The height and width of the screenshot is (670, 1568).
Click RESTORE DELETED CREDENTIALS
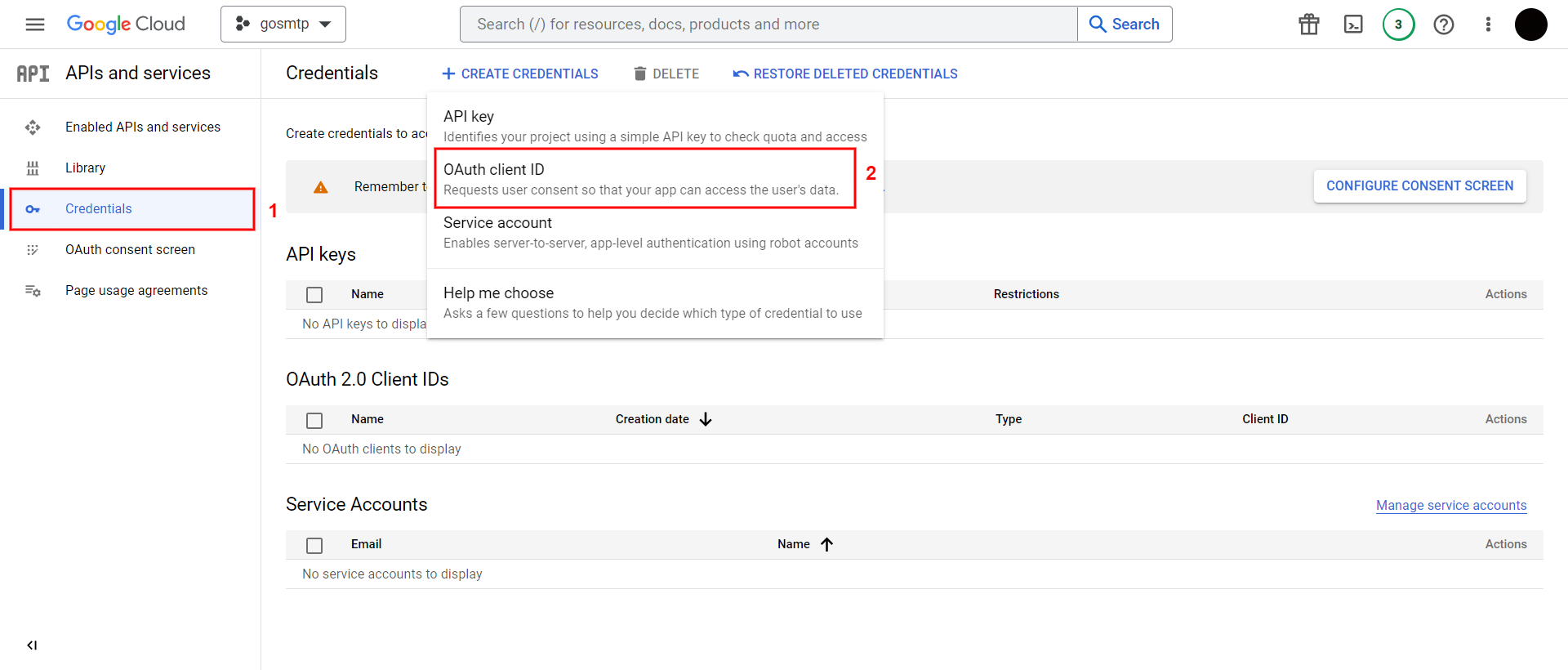tap(845, 74)
